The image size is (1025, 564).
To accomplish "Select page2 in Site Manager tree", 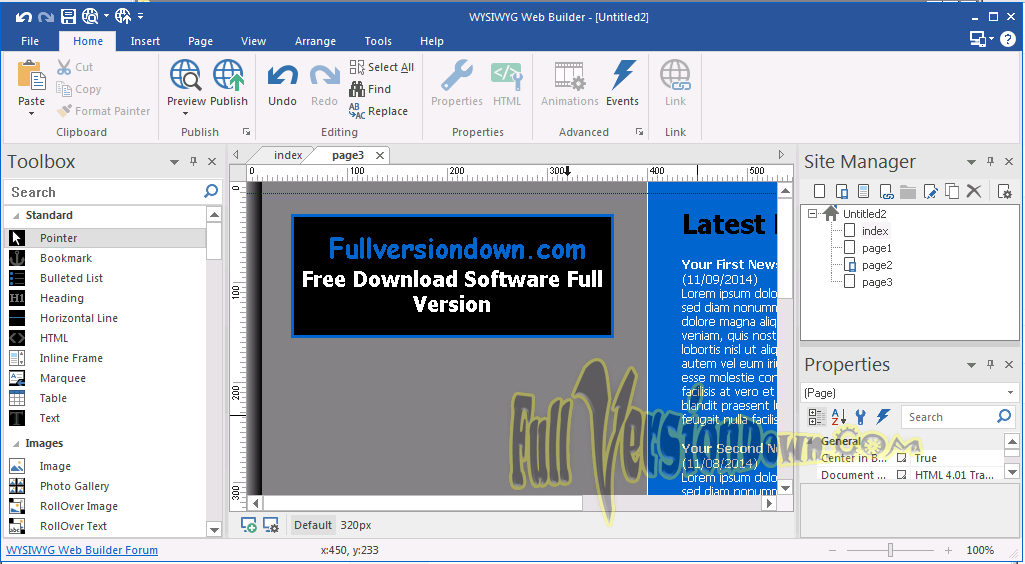I will click(x=877, y=265).
